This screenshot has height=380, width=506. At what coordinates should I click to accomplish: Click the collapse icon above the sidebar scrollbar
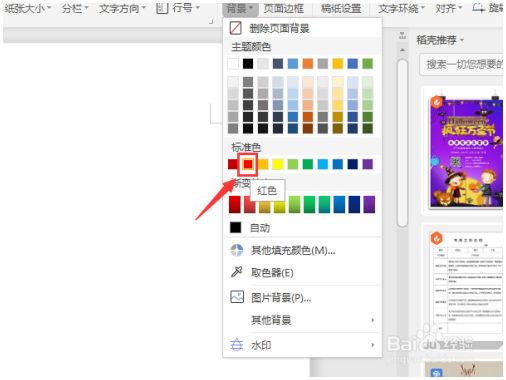point(402,36)
